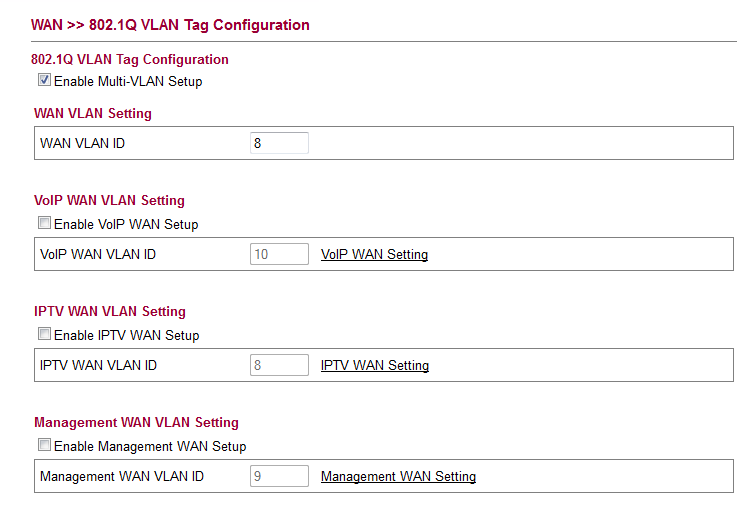Screen dimensions: 755x507
Task: Click the IPTV WAN VLAN Setting heading
Action: click(110, 312)
